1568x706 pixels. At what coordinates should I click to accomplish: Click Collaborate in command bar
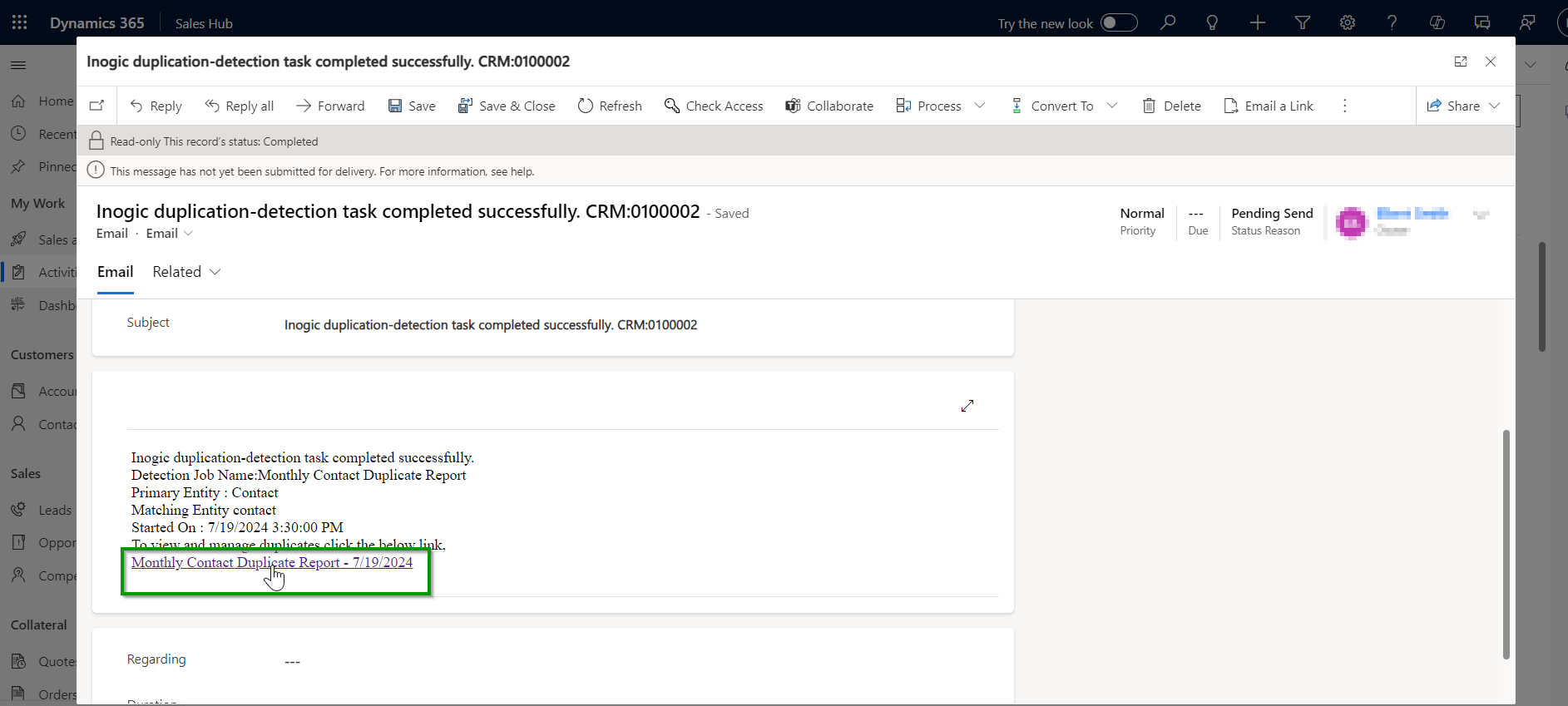[829, 106]
